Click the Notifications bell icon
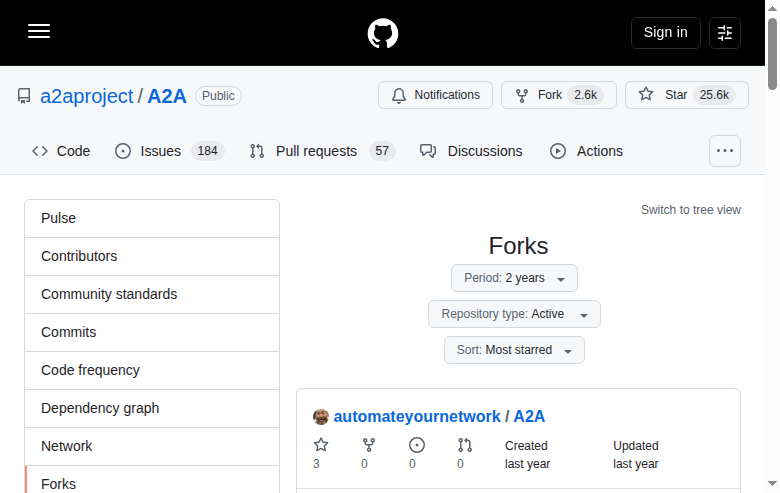This screenshot has height=493, width=780. (x=399, y=96)
